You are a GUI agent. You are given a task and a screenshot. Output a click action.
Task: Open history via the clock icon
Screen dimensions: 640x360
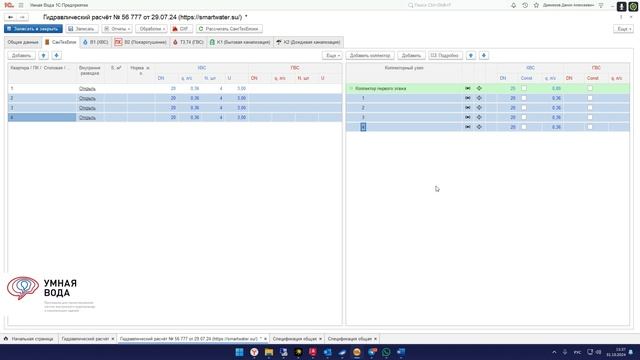point(525,5)
